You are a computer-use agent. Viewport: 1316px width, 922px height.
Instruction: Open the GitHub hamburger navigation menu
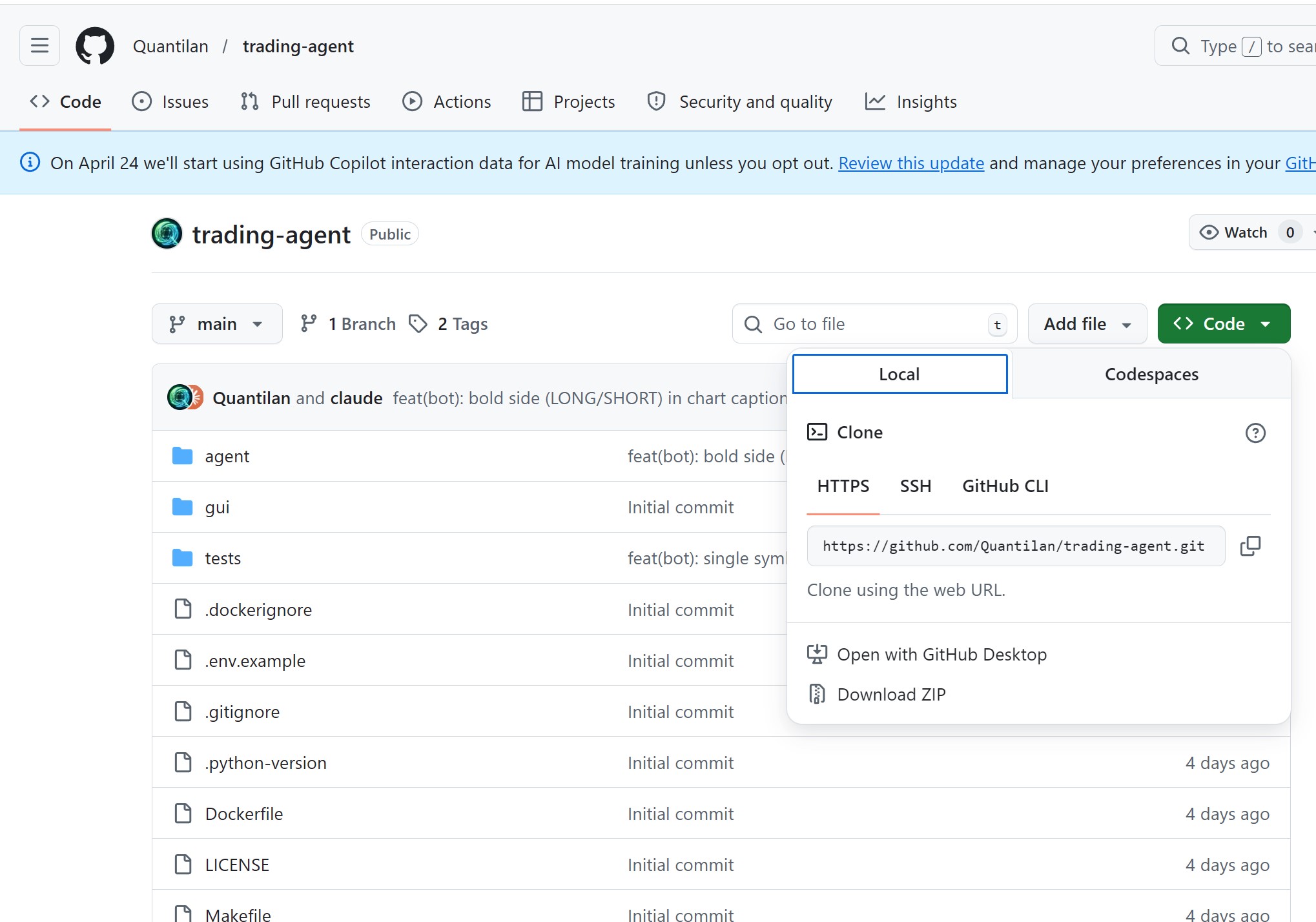tap(39, 45)
